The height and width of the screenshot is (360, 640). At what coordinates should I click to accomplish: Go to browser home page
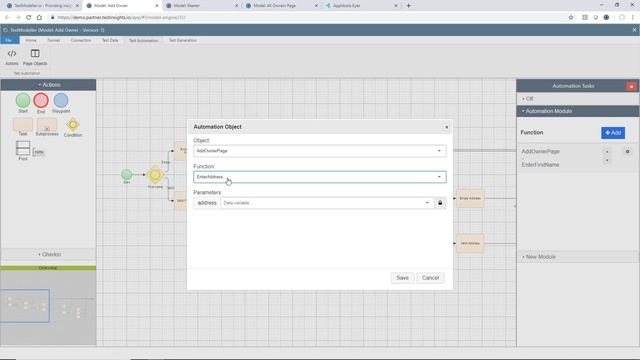pyautogui.click(x=39, y=18)
